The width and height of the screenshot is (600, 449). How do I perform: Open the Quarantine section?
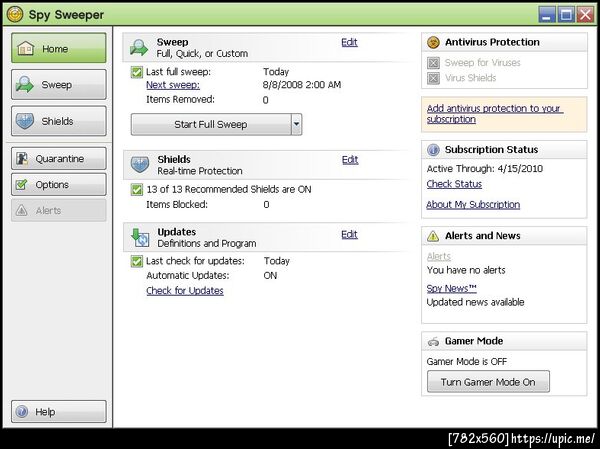tap(59, 158)
